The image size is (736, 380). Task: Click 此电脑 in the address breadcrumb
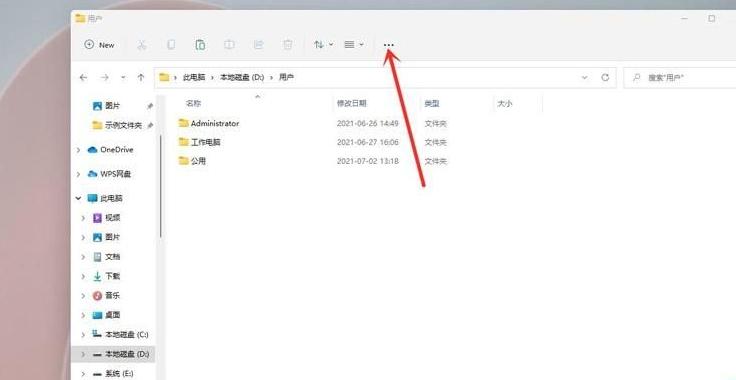(x=194, y=77)
